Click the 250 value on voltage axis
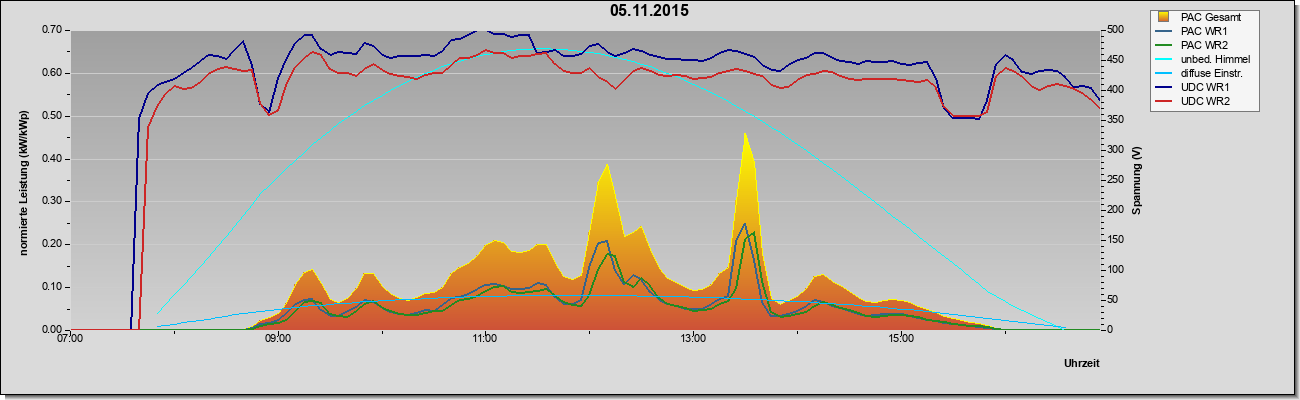Image resolution: width=1300 pixels, height=400 pixels. point(1116,180)
